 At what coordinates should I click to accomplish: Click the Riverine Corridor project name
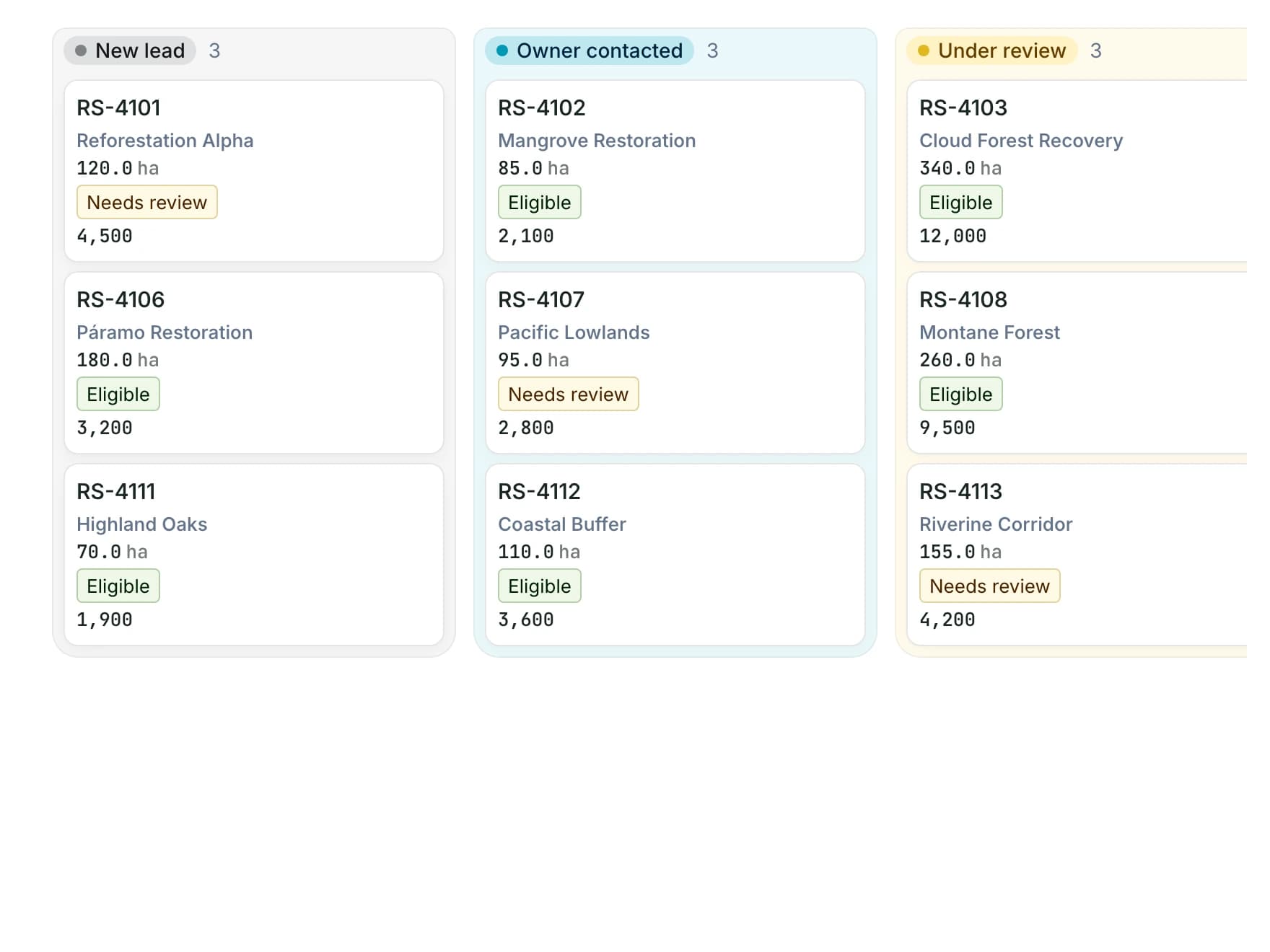[996, 524]
